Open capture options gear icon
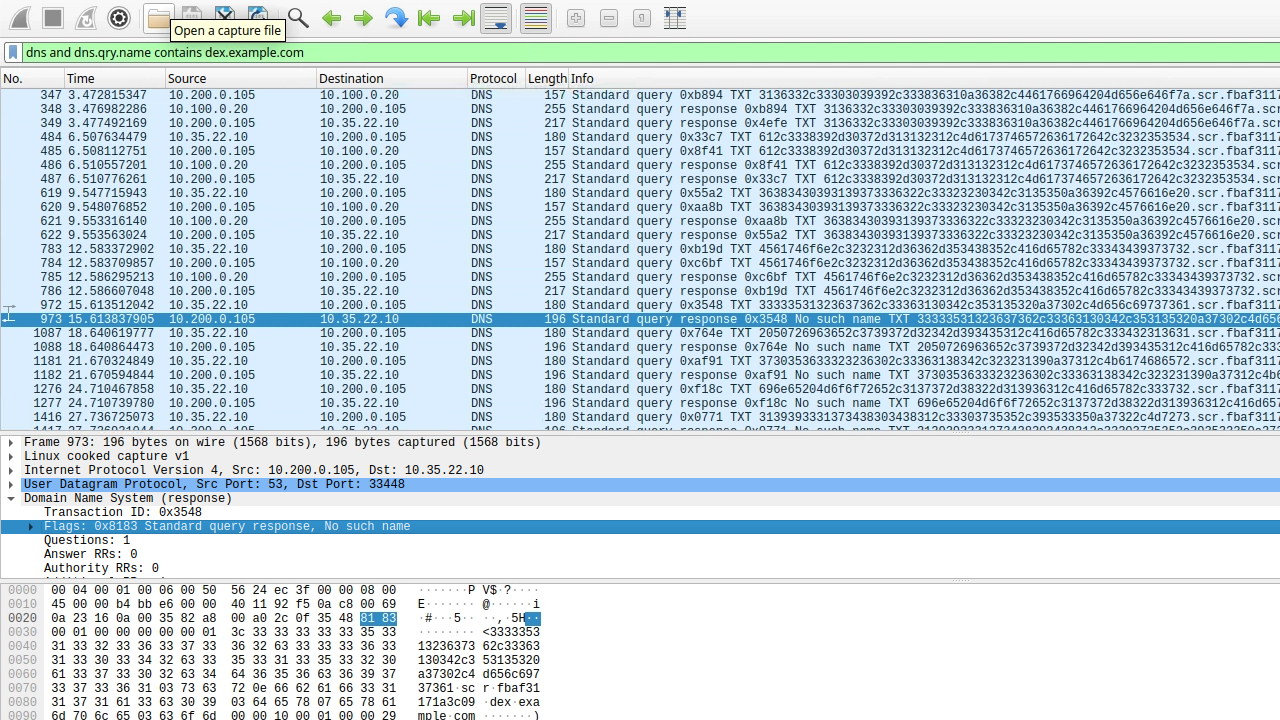Screen dimensions: 1280x720 [119, 18]
